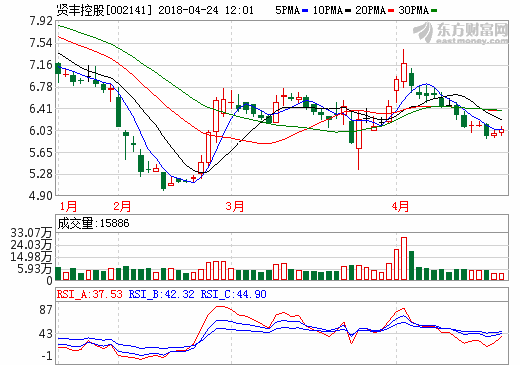Click the 成交量:15886 volume readout
Viewport: 520px width, 365px height.
pyautogui.click(x=93, y=223)
